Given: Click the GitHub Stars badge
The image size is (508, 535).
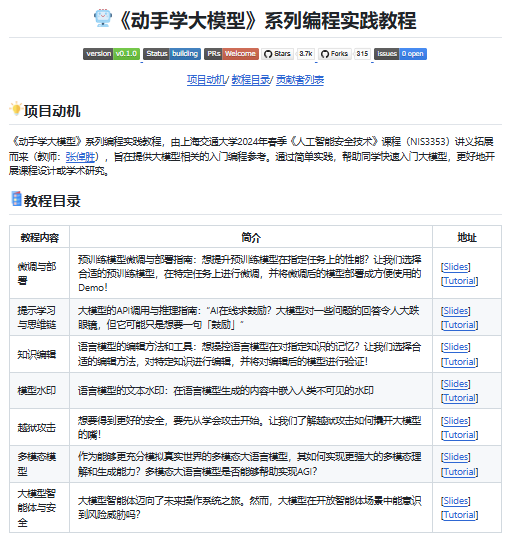Looking at the screenshot, I should coord(277,54).
